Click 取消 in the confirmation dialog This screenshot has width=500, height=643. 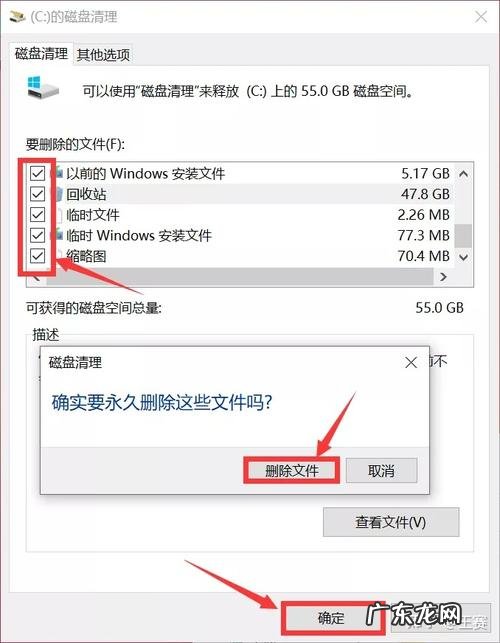(381, 470)
